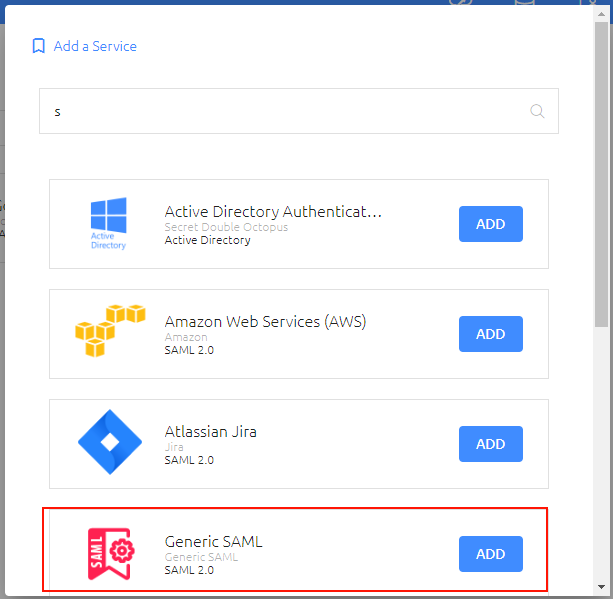Click 'Secret Double Octopus' vendor text
Screen dimensions: 613x599
click(226, 227)
